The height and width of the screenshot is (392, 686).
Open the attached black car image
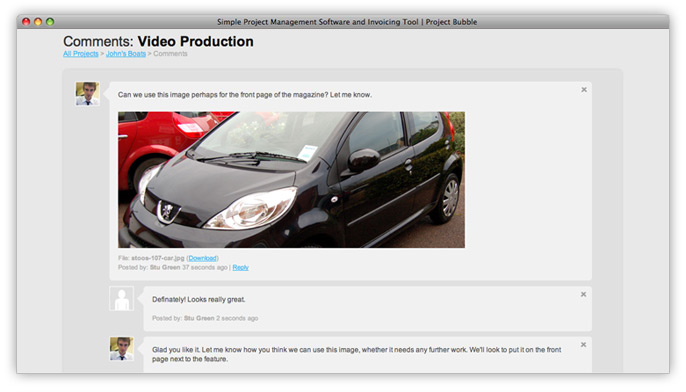tap(291, 180)
